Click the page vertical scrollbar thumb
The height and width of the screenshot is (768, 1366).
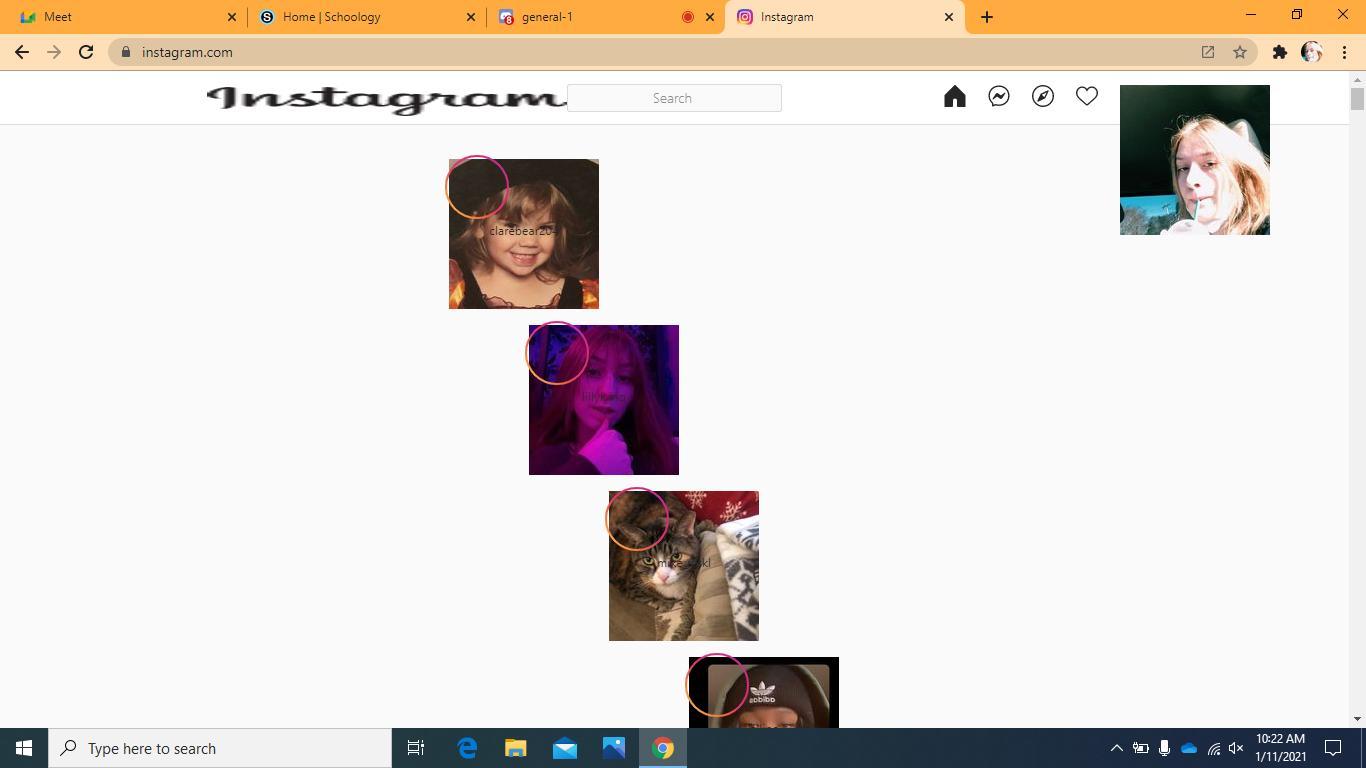1357,99
